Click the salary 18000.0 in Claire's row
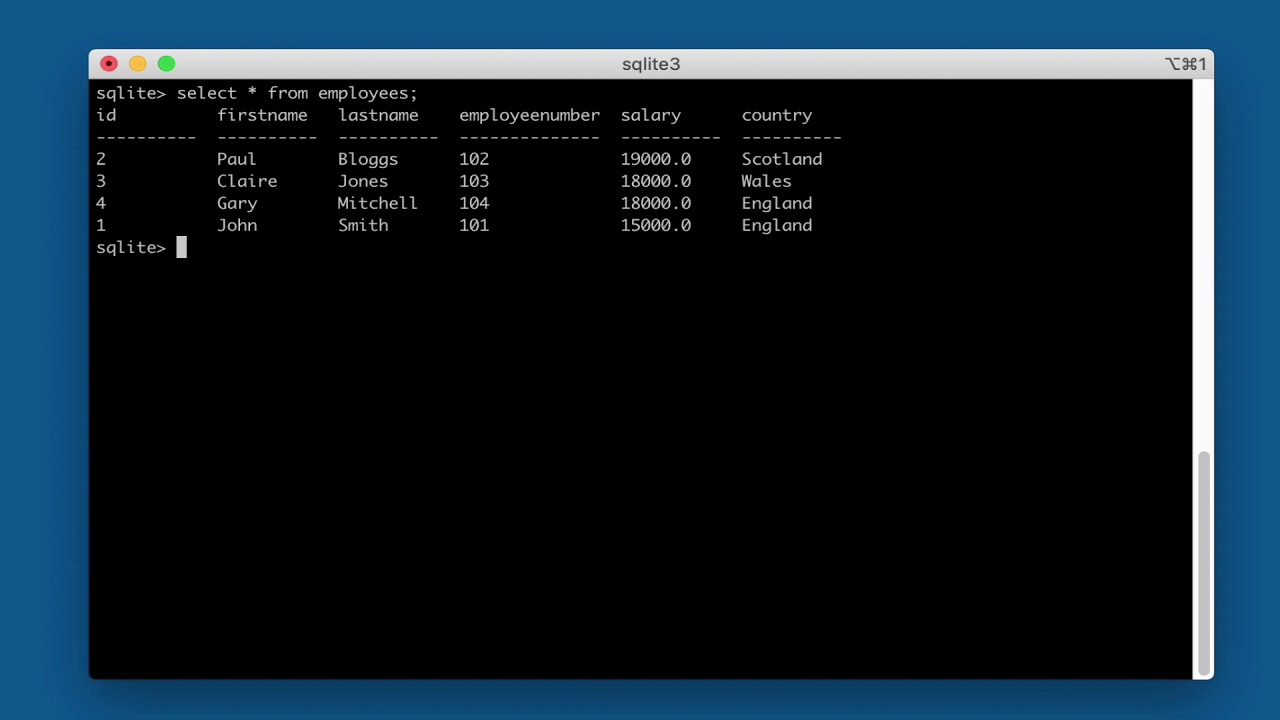The image size is (1280, 720). point(656,181)
